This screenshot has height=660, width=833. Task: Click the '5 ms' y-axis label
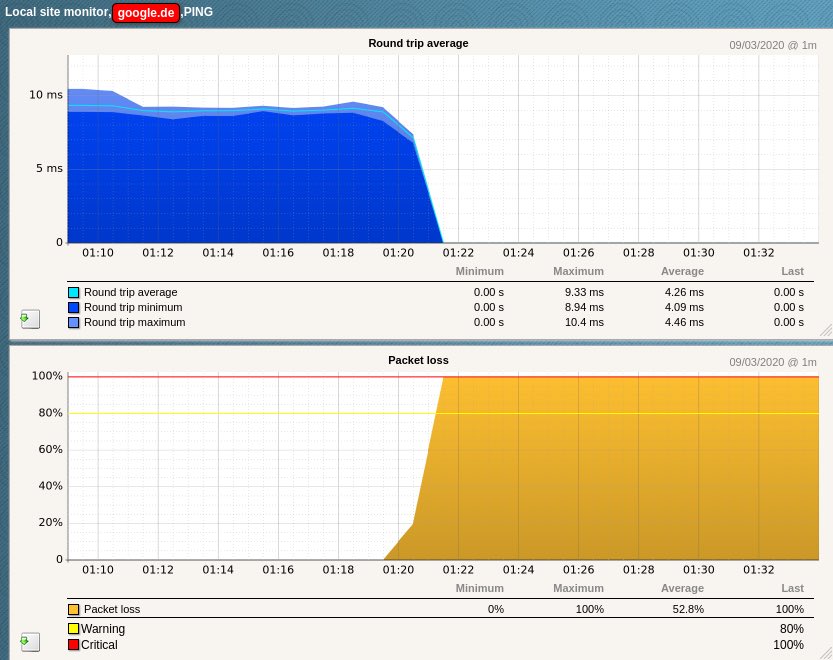[x=49, y=168]
